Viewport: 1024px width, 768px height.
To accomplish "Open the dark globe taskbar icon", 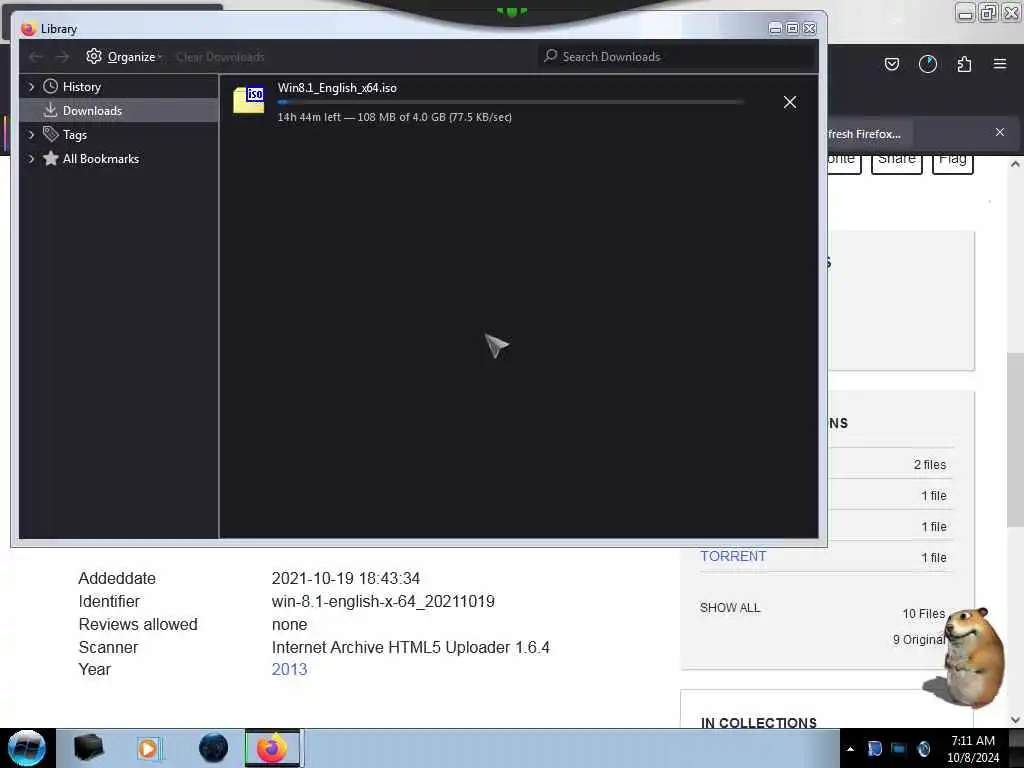I will point(214,748).
